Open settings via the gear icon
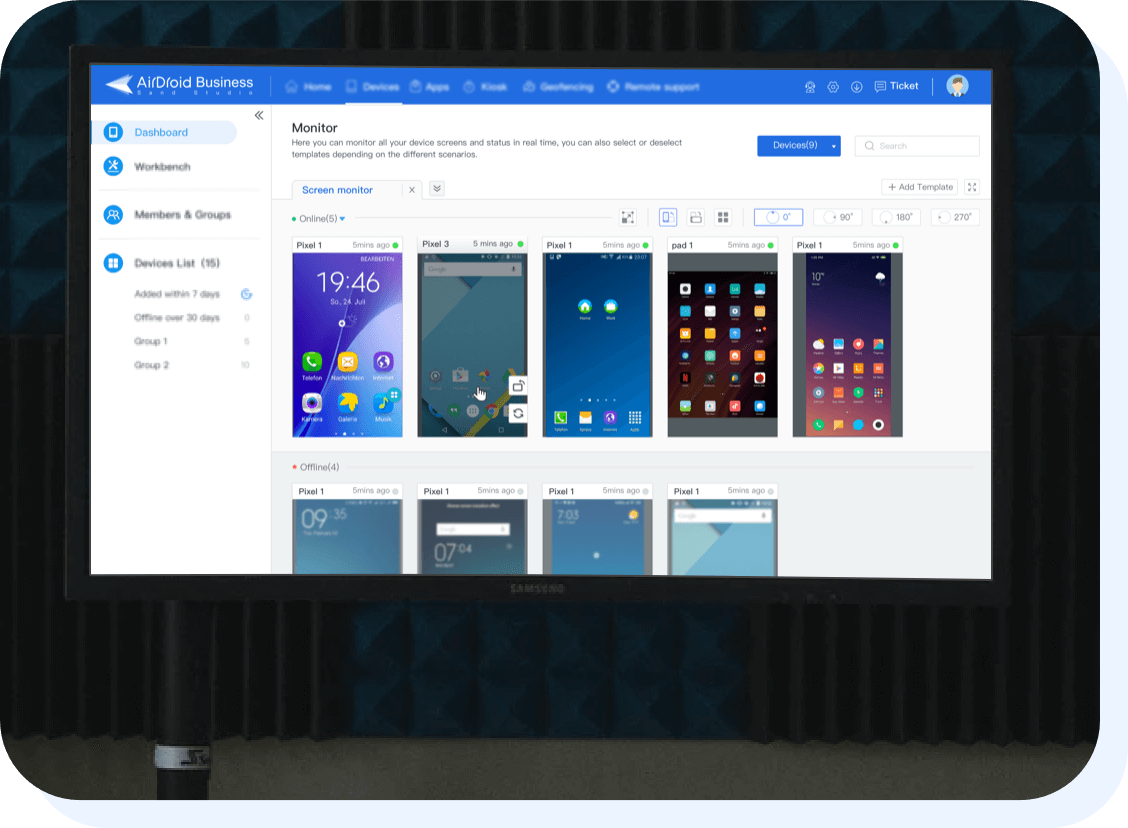Screen dimensions: 1128x828 click(833, 87)
